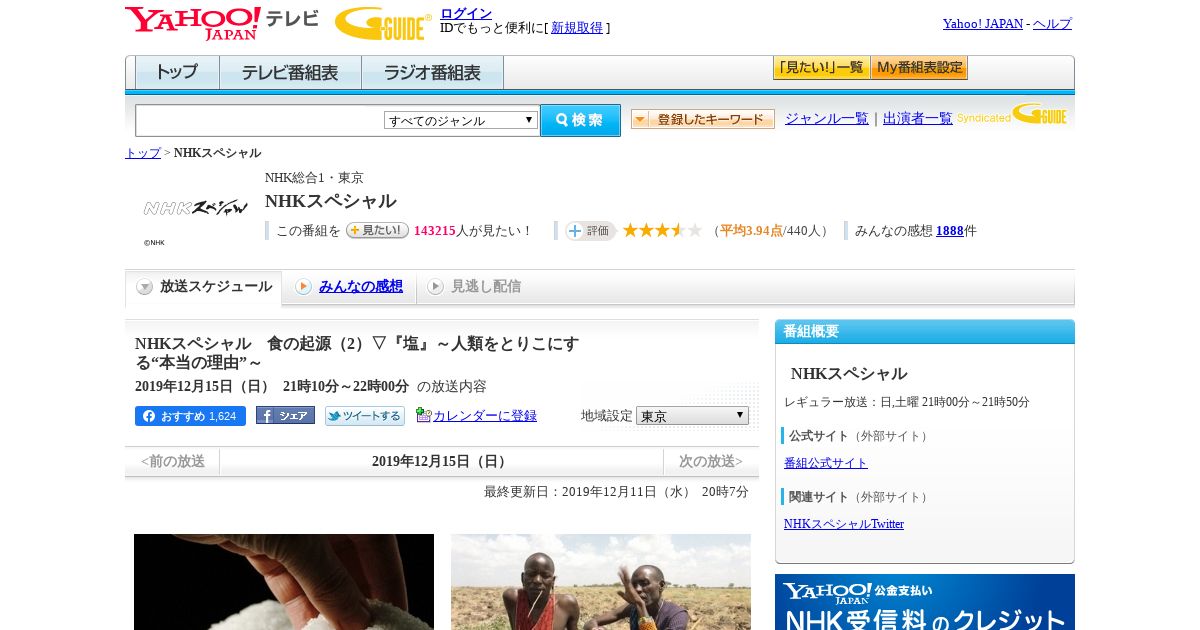Image resolution: width=1200 pixels, height=630 pixels.
Task: Open 出演者一覧 link
Action: (917, 119)
